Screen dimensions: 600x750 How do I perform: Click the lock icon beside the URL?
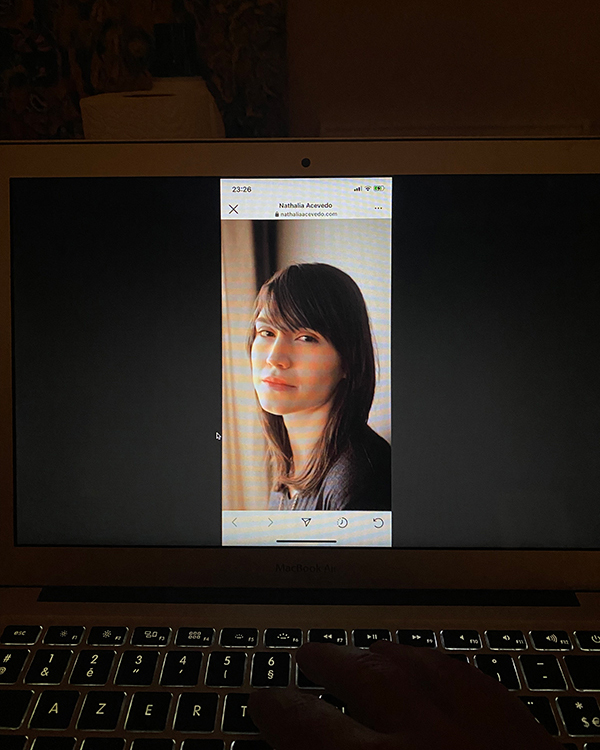276,214
